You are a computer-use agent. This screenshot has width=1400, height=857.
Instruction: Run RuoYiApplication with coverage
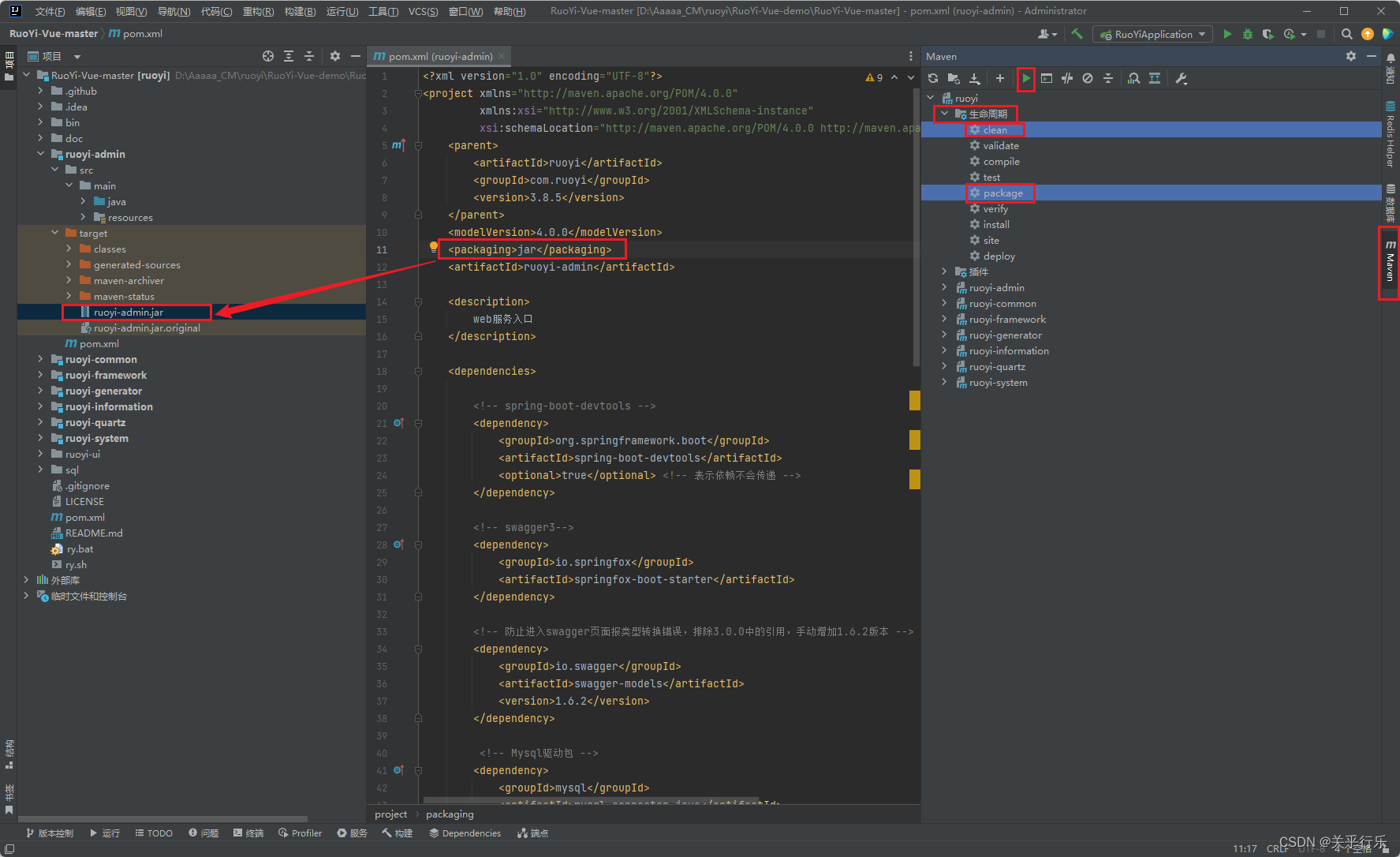click(x=1267, y=34)
